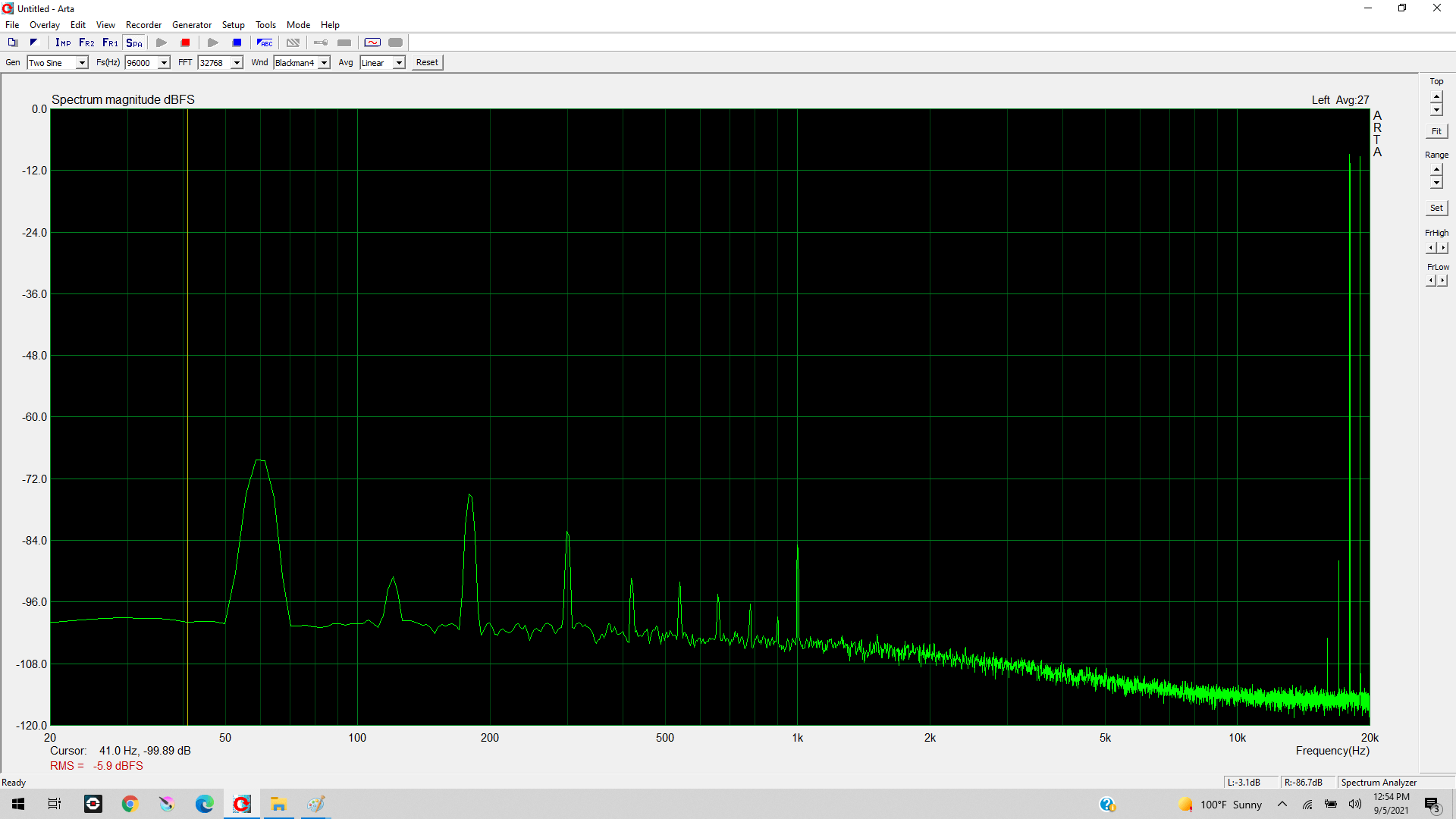Open the FFT size dropdown

[x=237, y=63]
